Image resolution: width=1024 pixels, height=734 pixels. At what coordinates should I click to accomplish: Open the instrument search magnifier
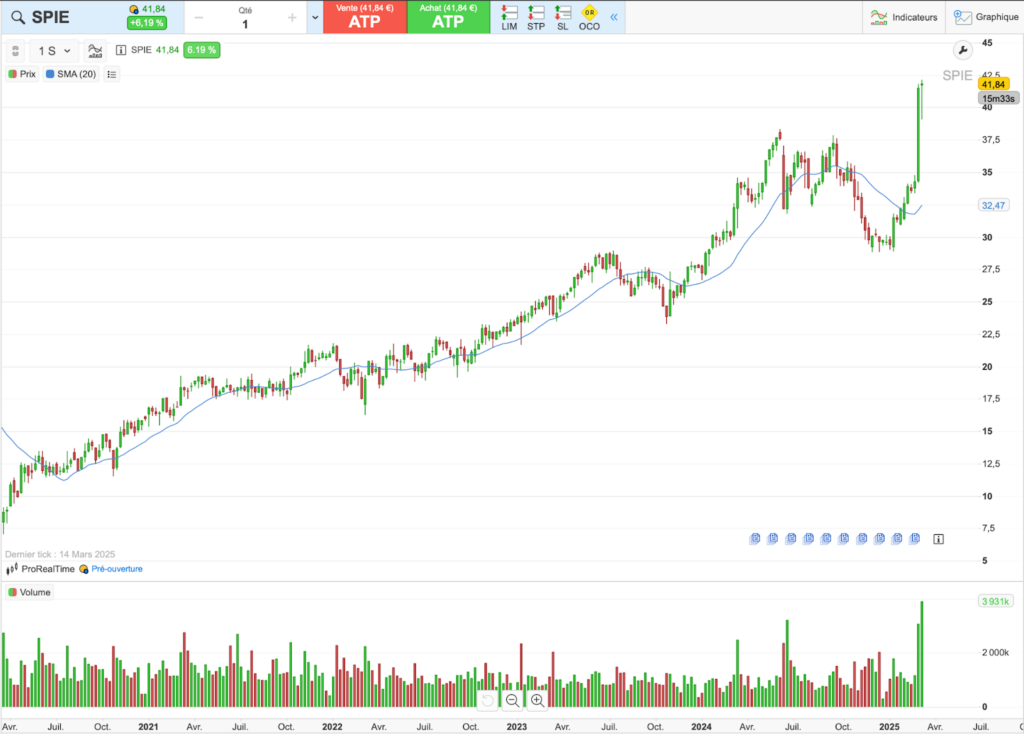18,18
